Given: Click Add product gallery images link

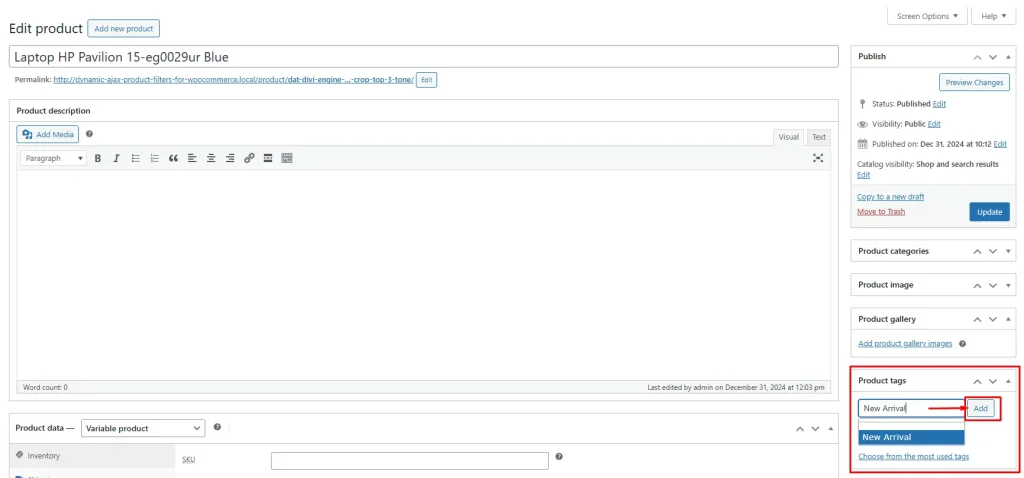Looking at the screenshot, I should 905,343.
